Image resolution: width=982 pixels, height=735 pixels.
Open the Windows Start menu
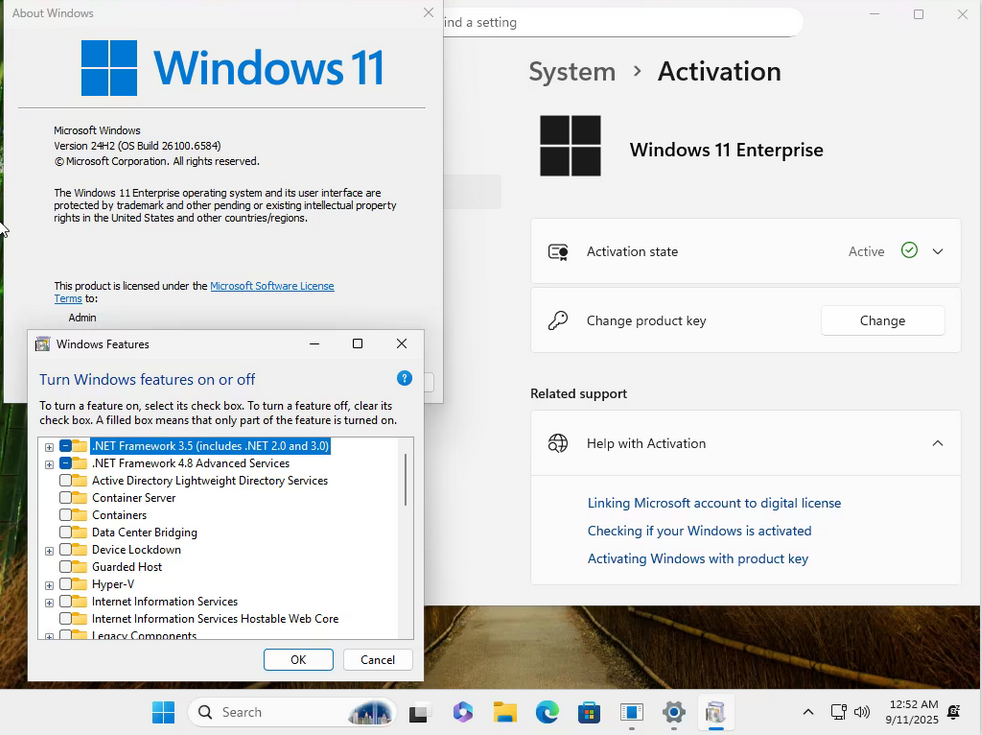tap(163, 712)
